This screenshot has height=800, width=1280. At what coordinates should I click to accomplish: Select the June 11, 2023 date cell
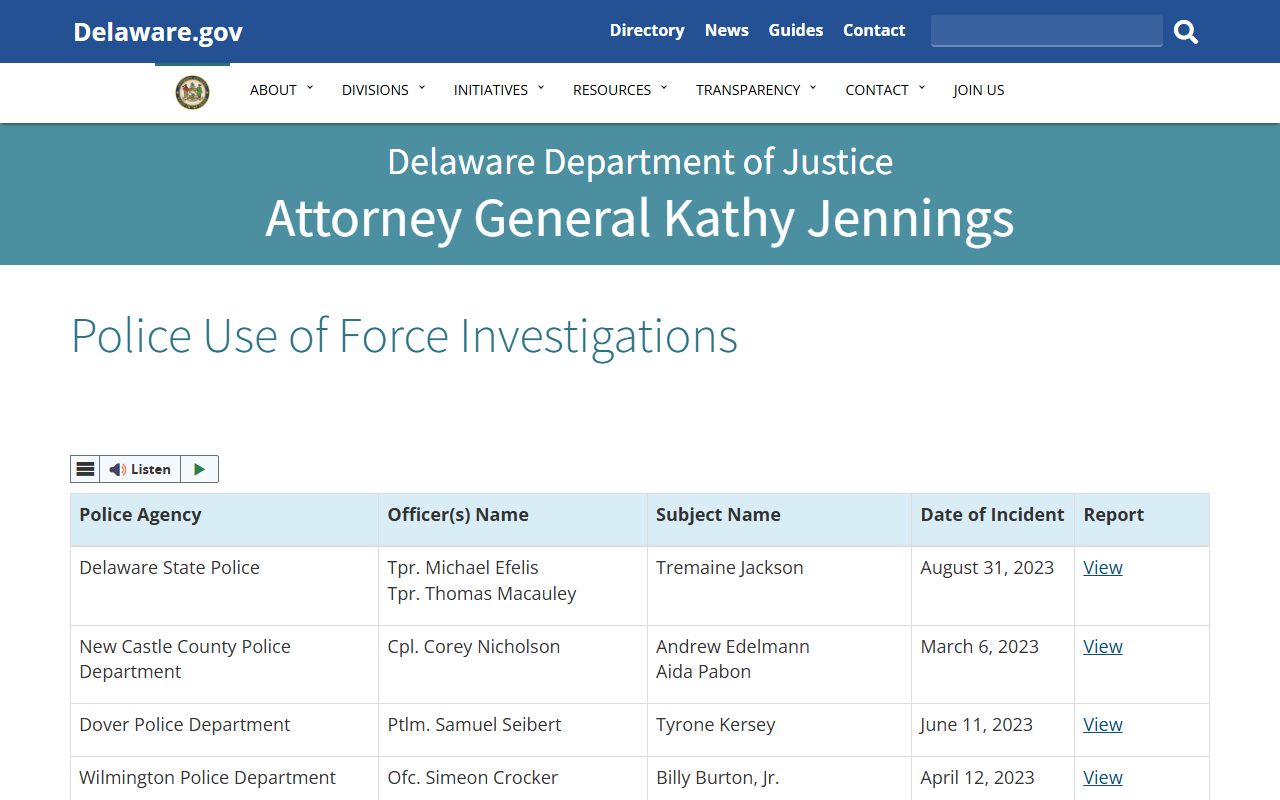(x=993, y=730)
